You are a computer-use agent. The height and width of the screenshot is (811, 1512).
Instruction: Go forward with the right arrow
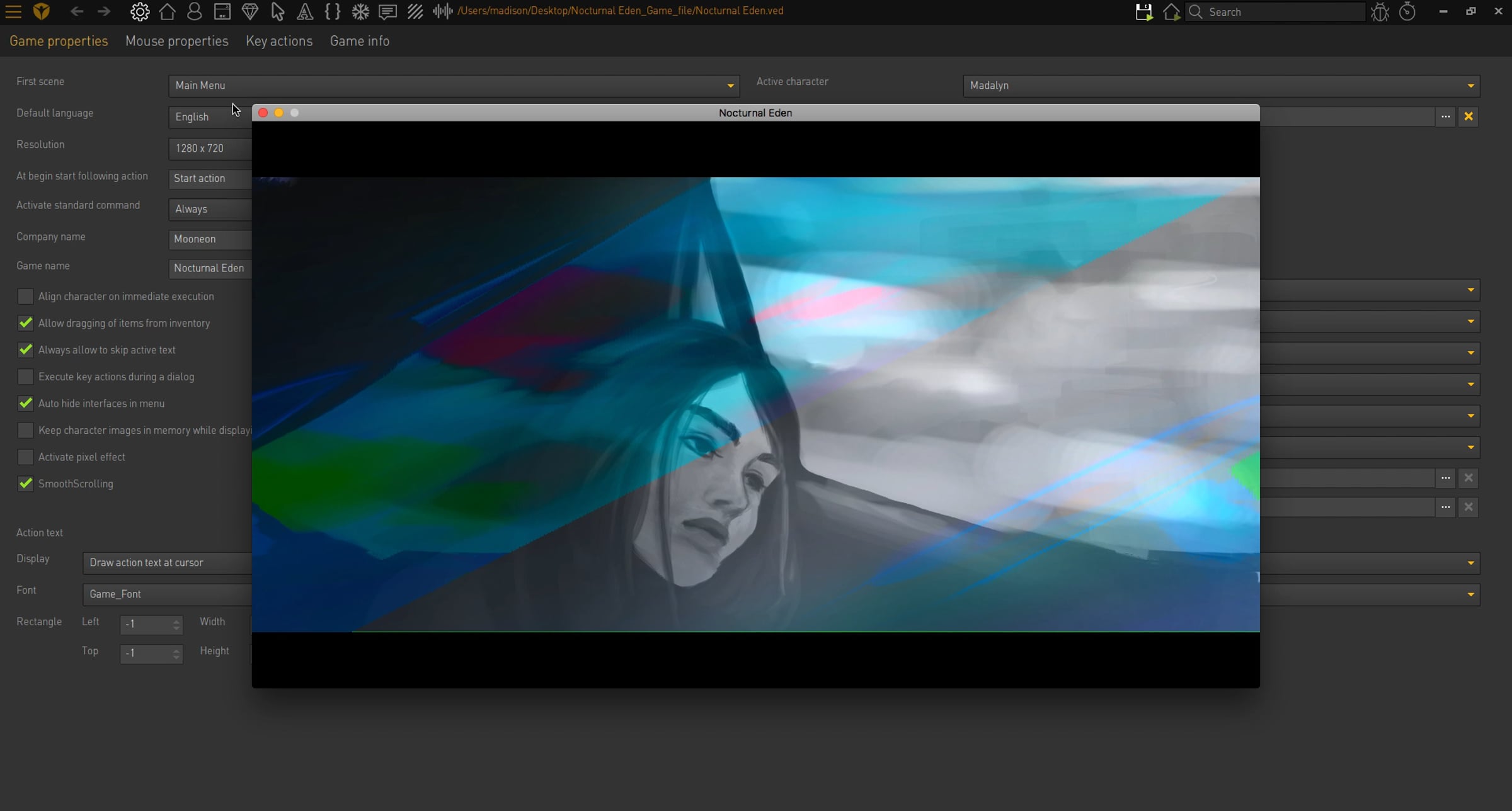(x=104, y=11)
